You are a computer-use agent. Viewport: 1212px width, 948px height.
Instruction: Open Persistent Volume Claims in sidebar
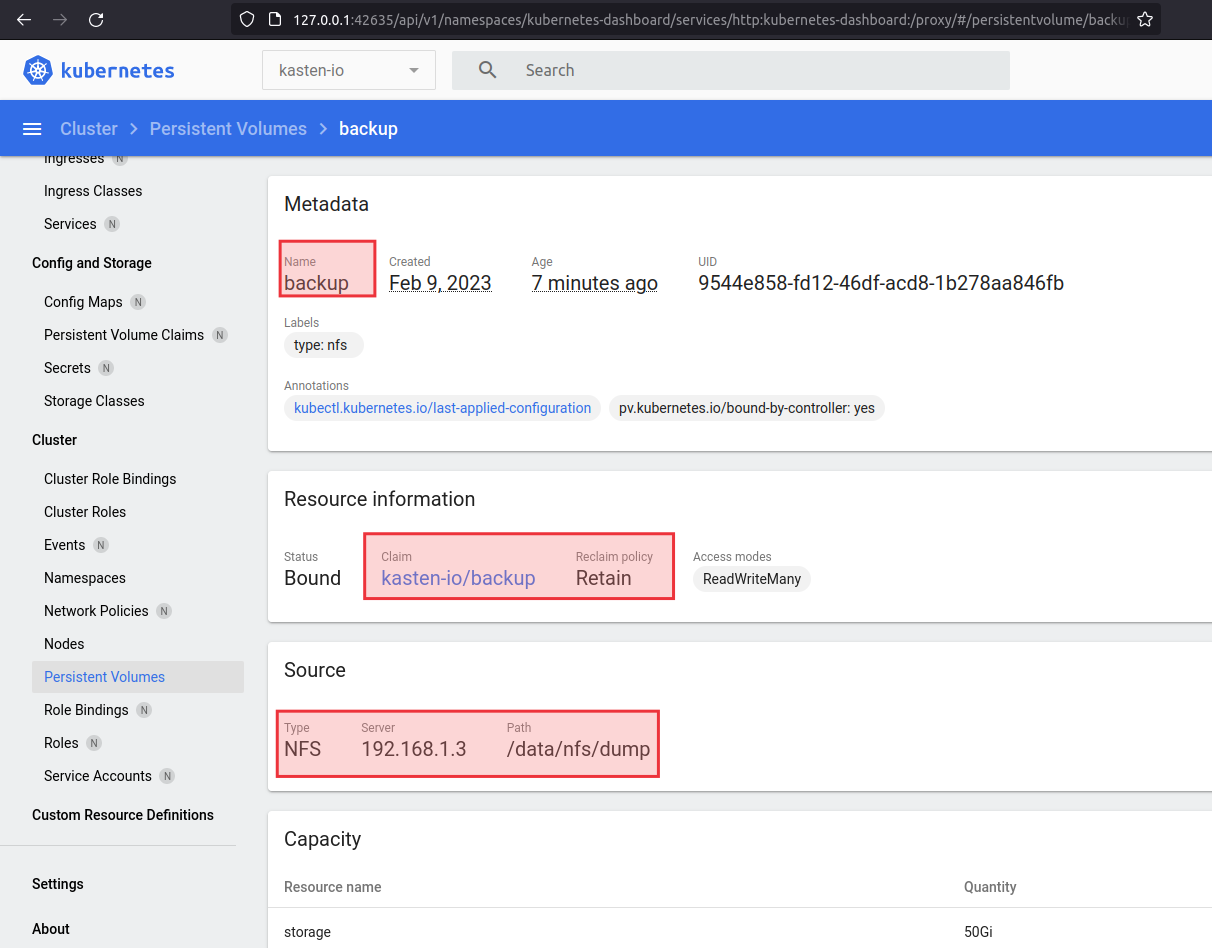124,335
